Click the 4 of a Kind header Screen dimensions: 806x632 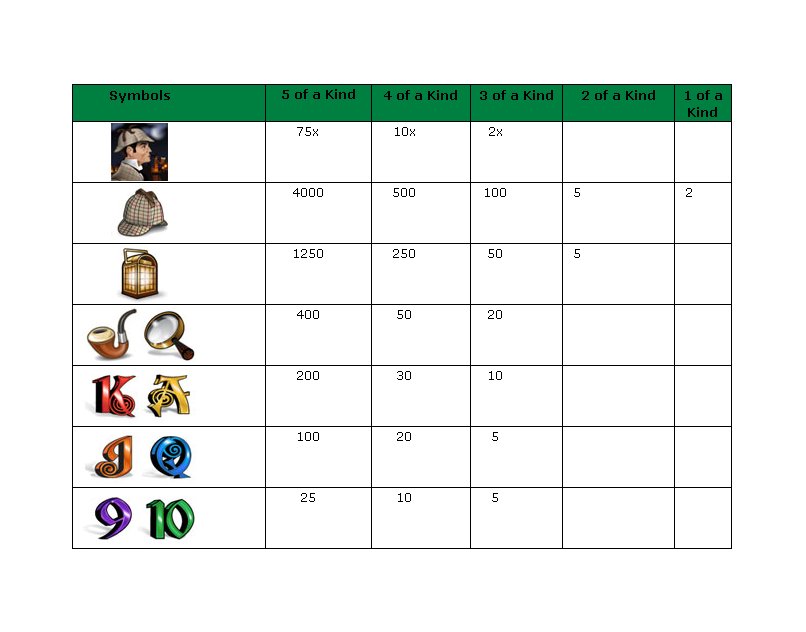pyautogui.click(x=420, y=96)
